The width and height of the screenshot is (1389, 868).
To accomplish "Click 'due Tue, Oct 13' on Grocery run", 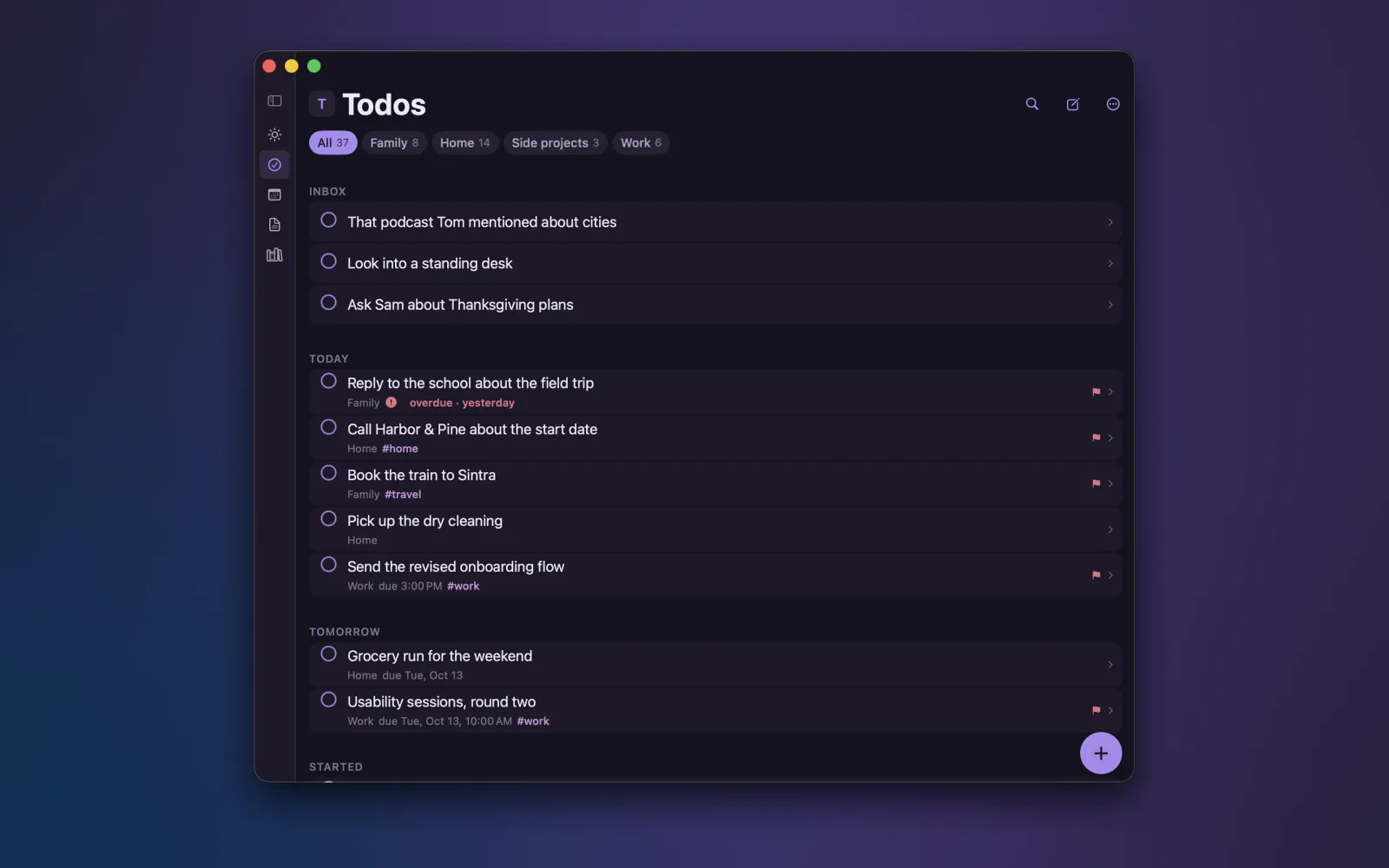I will point(423,675).
